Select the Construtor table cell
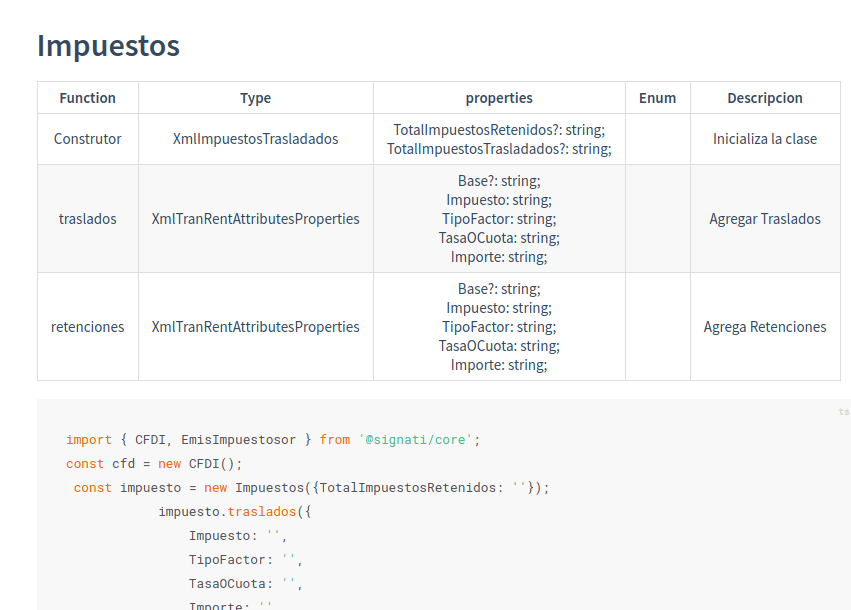The width and height of the screenshot is (851, 610). tap(87, 139)
